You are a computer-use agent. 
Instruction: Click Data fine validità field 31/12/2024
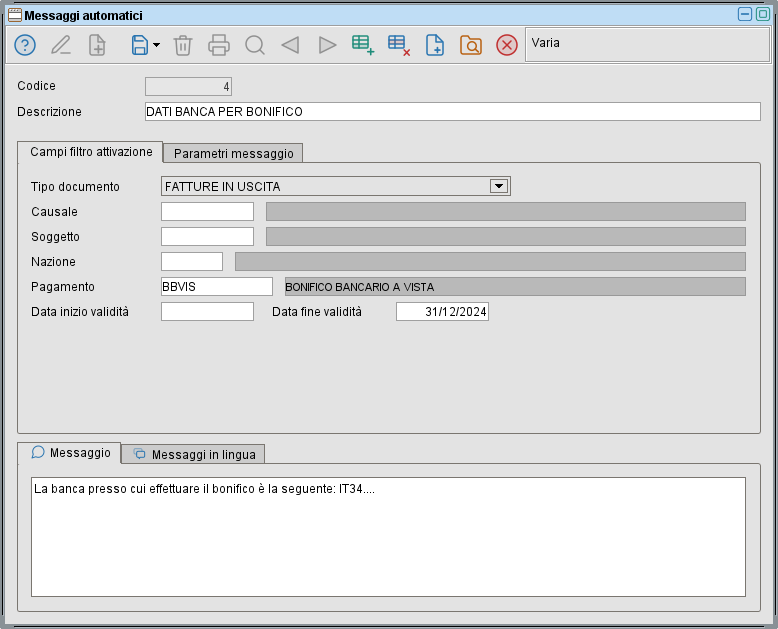(x=443, y=312)
